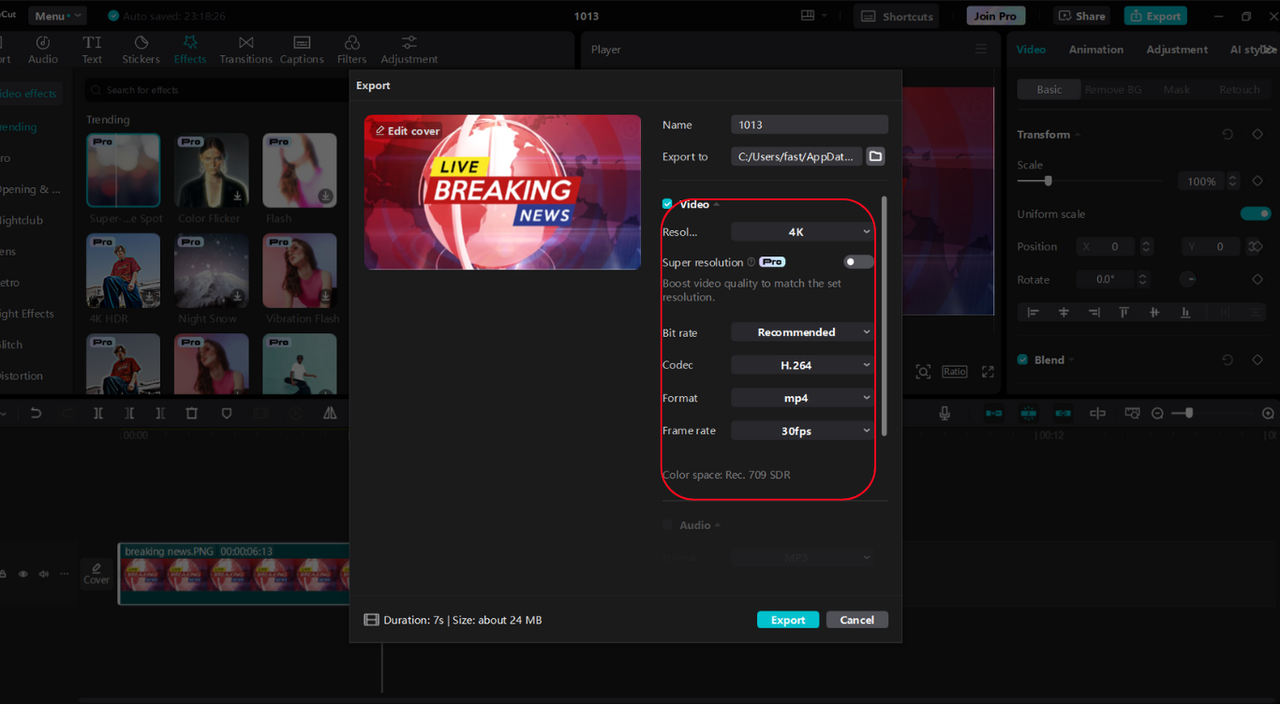1280x719 pixels.
Task: Click the top-bar Export button
Action: [x=1155, y=16]
